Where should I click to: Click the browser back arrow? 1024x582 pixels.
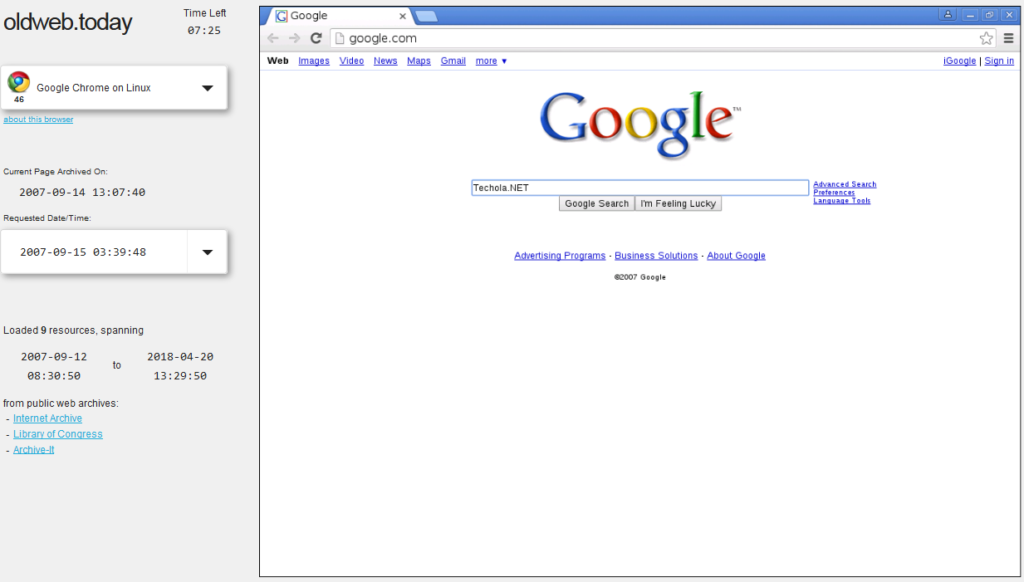click(273, 39)
